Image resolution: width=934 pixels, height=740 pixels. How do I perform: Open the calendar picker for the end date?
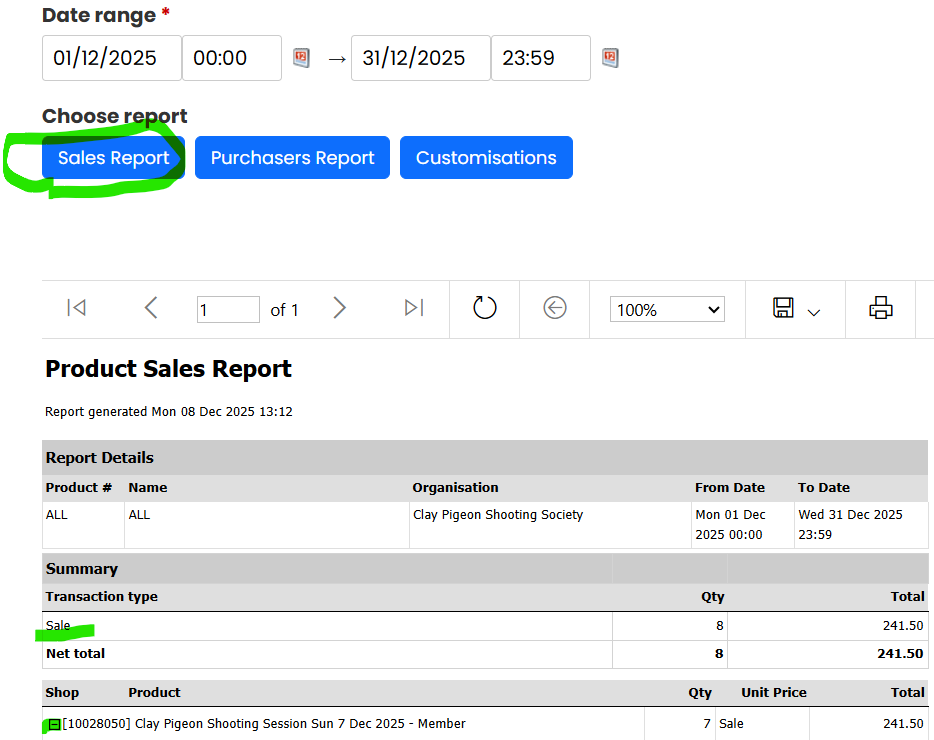pos(610,58)
